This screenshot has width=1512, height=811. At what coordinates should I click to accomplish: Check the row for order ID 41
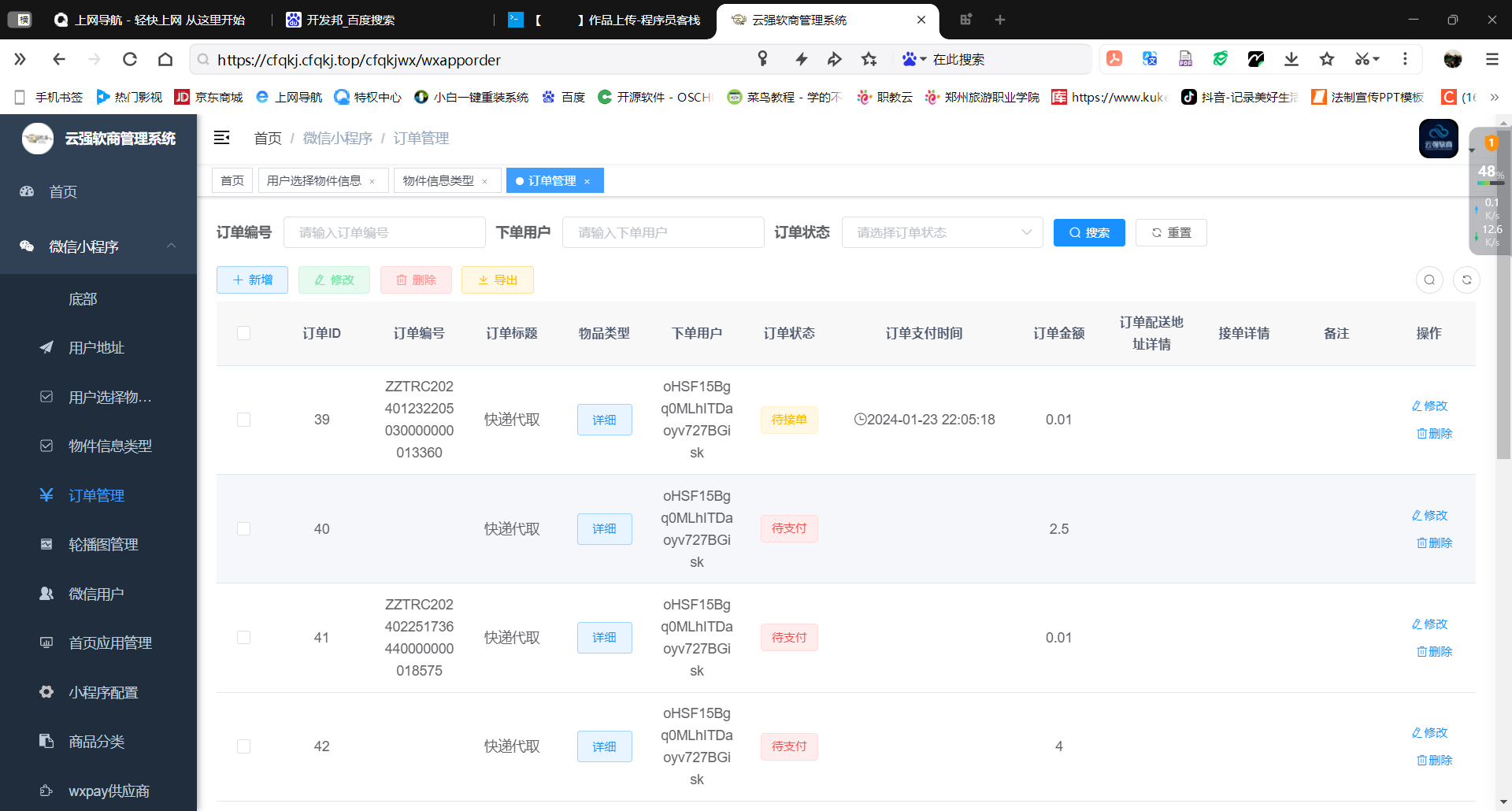pyautogui.click(x=244, y=637)
